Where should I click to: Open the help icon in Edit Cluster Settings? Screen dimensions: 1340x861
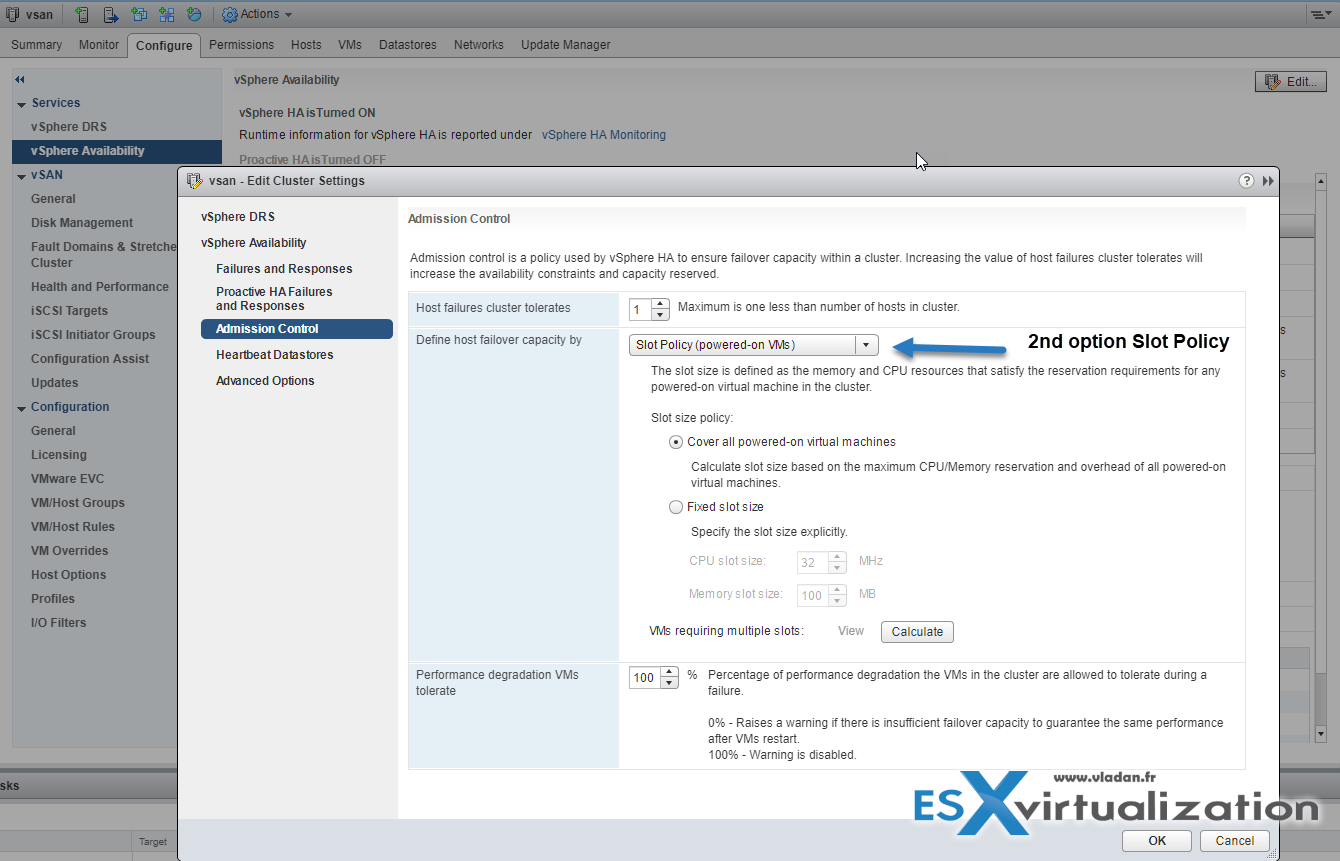(1246, 181)
